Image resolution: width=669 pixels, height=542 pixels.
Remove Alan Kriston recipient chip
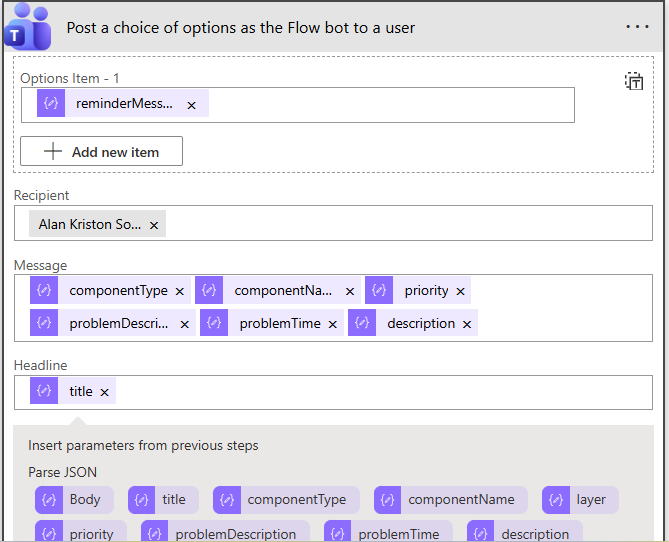154,226
